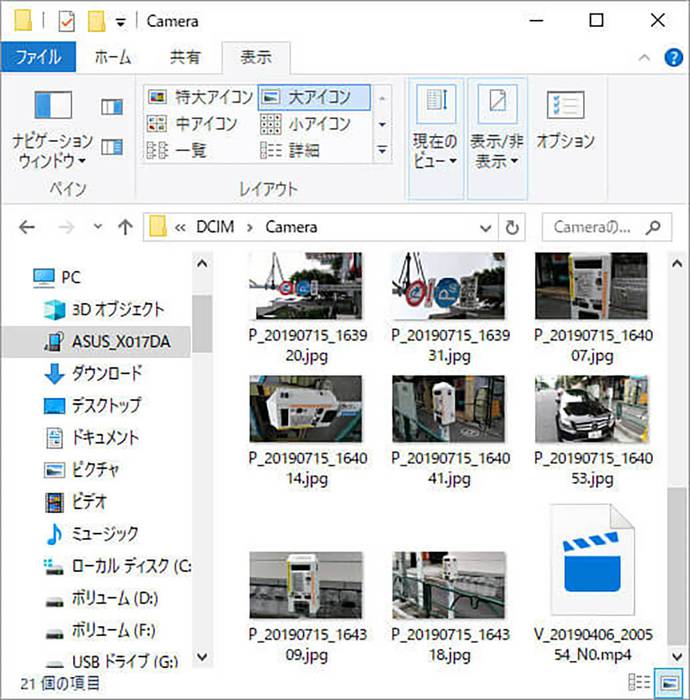This screenshot has width=690, height=700.
Task: Refresh the Camera folder
Action: pyautogui.click(x=511, y=228)
